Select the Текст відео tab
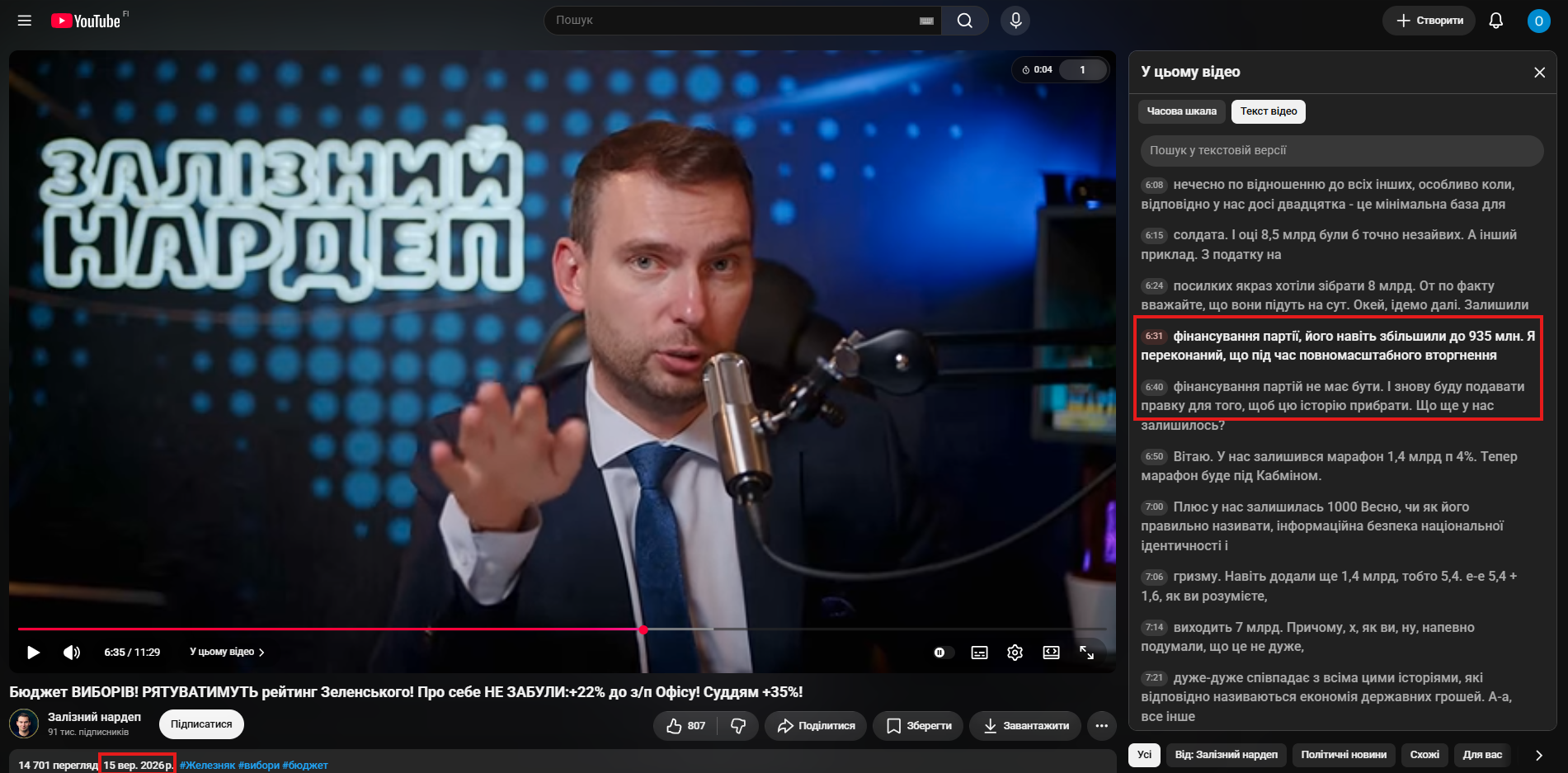The width and height of the screenshot is (1568, 773). 1269,111
